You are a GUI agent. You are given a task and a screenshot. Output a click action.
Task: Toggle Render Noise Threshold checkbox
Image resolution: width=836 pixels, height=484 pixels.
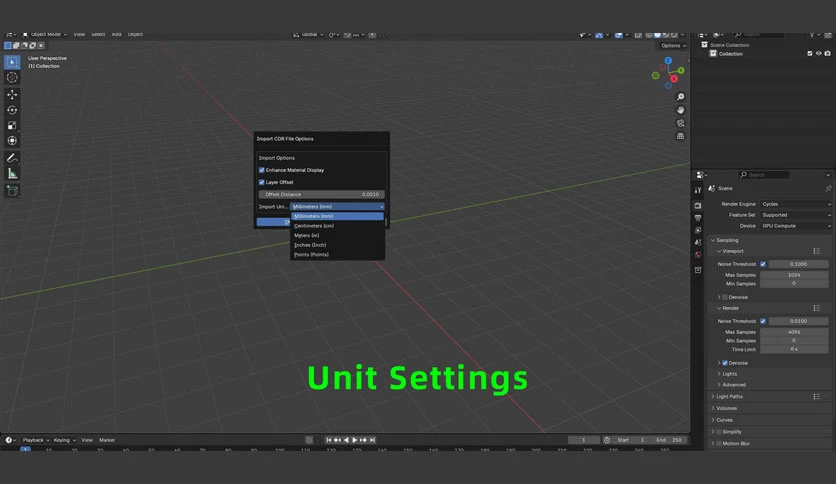click(763, 321)
